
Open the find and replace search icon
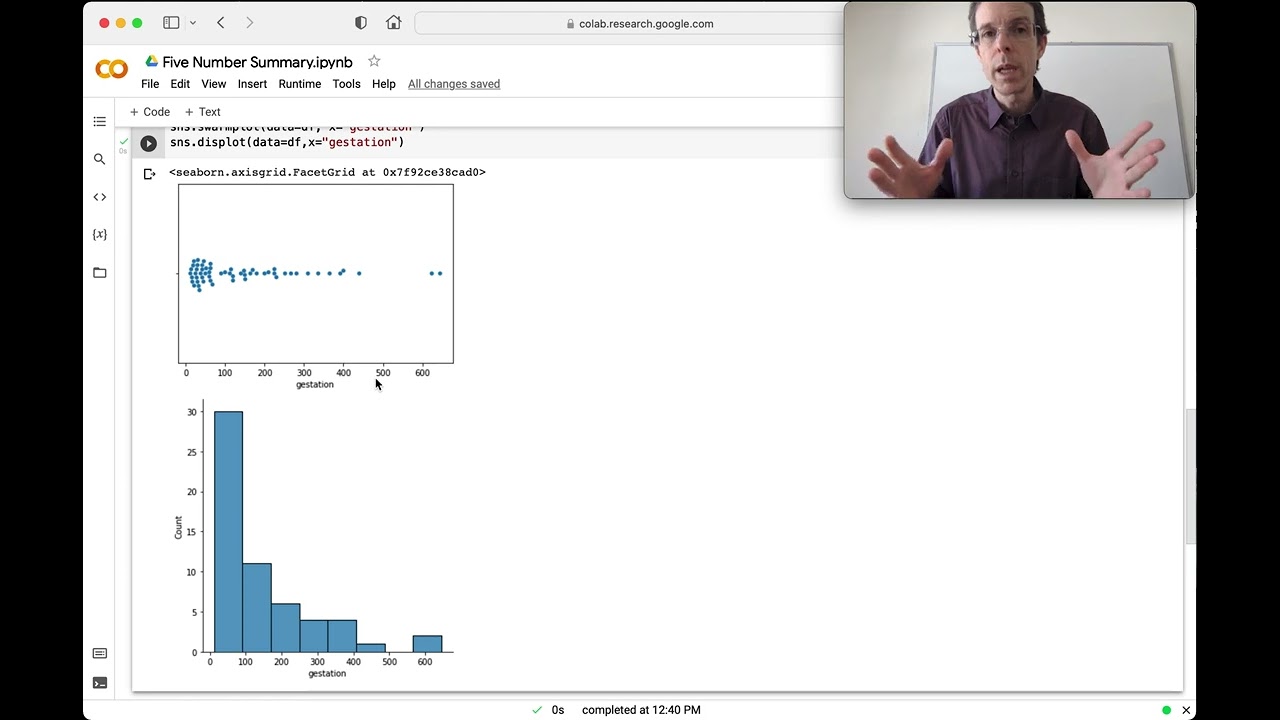coord(99,159)
